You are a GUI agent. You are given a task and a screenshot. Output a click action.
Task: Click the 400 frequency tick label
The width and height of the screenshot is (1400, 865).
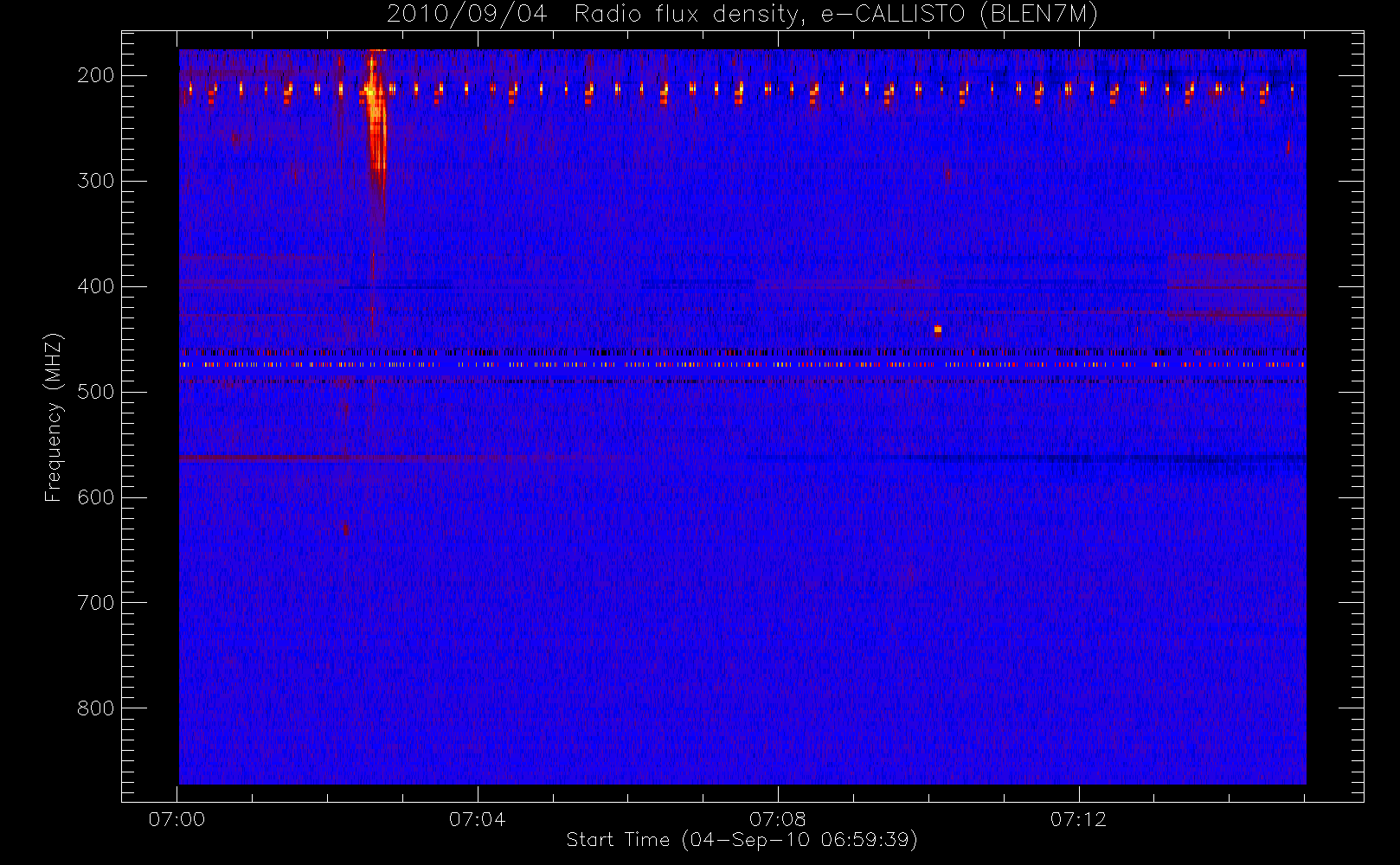96,286
